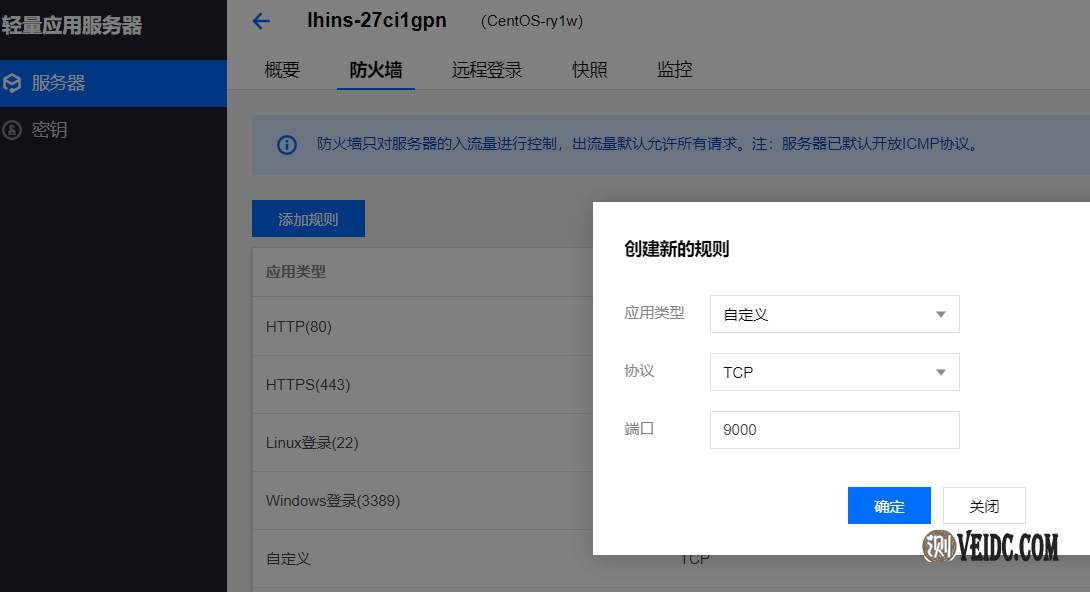Click the key icon in sidebar

(x=12, y=130)
